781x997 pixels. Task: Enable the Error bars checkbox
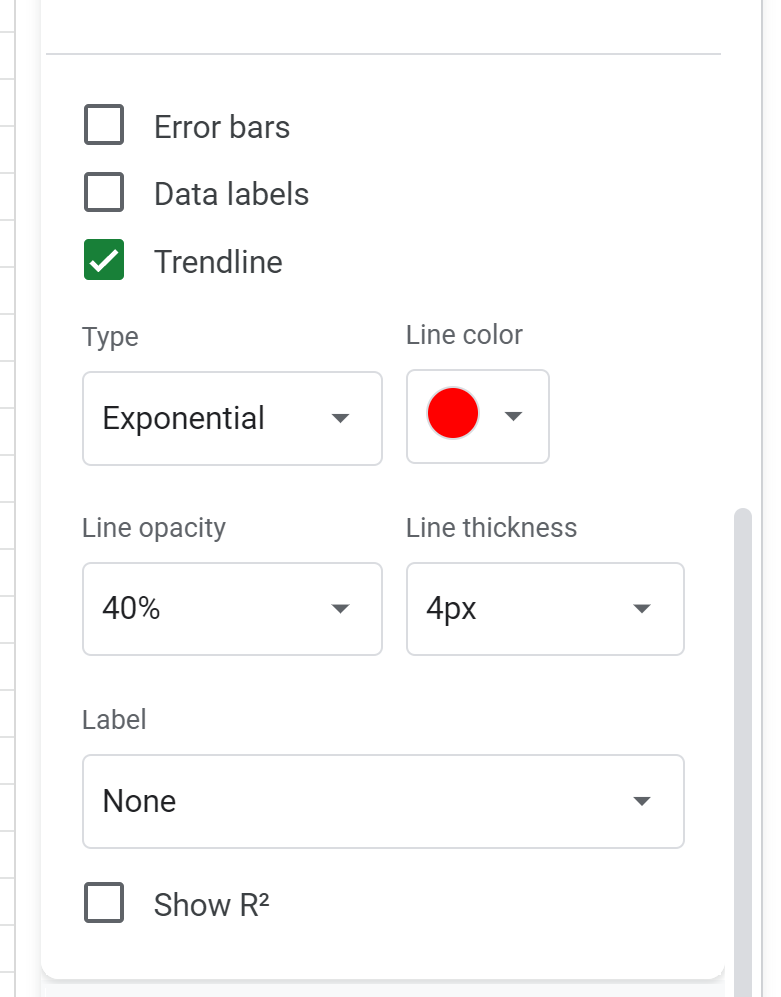104,126
